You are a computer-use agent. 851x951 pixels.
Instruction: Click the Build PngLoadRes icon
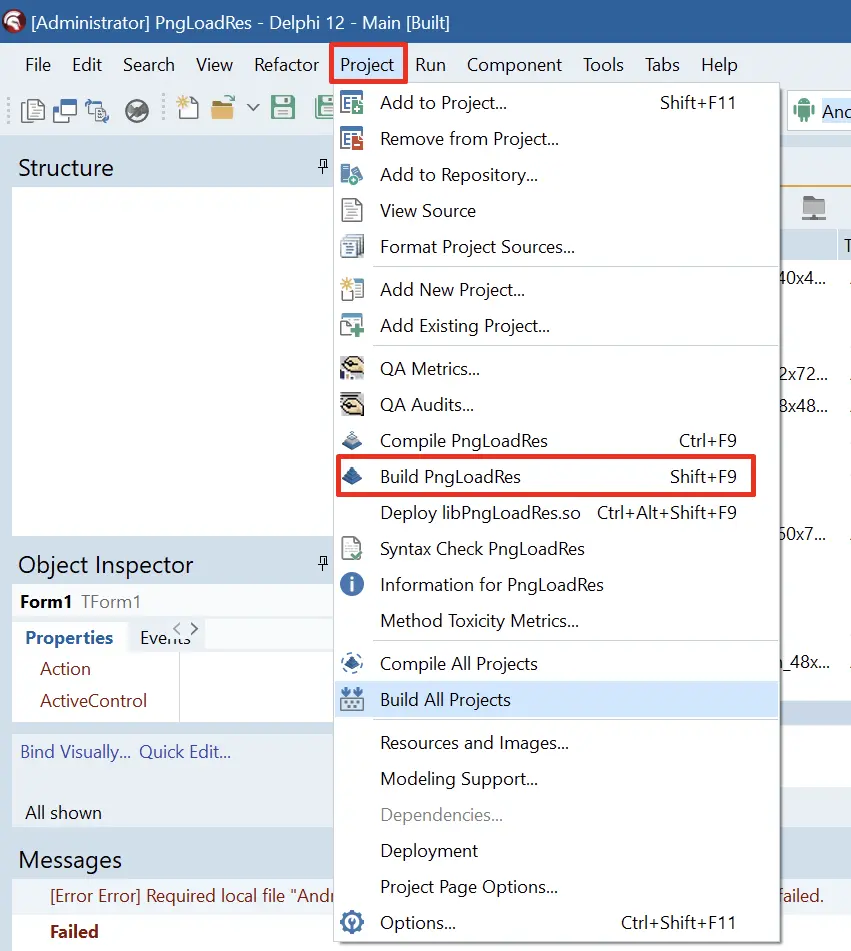pos(352,476)
